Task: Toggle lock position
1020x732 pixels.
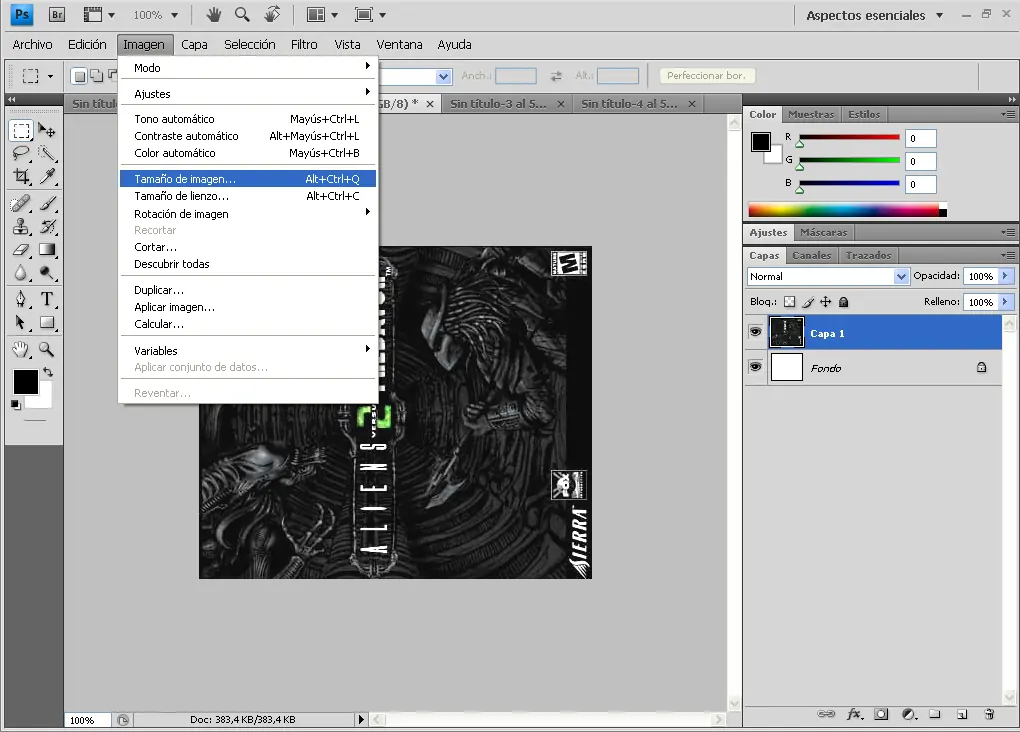Action: pyautogui.click(x=825, y=302)
